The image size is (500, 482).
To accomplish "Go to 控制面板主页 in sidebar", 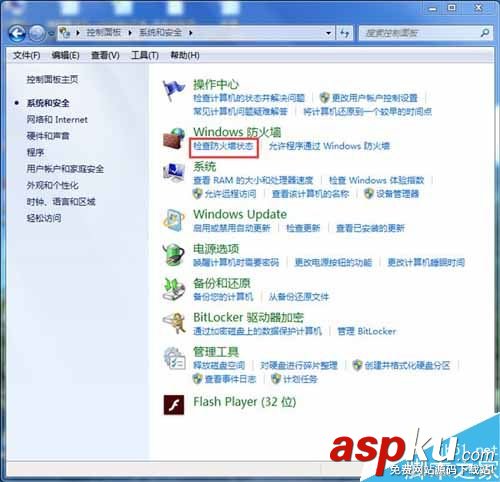I will pyautogui.click(x=52, y=80).
